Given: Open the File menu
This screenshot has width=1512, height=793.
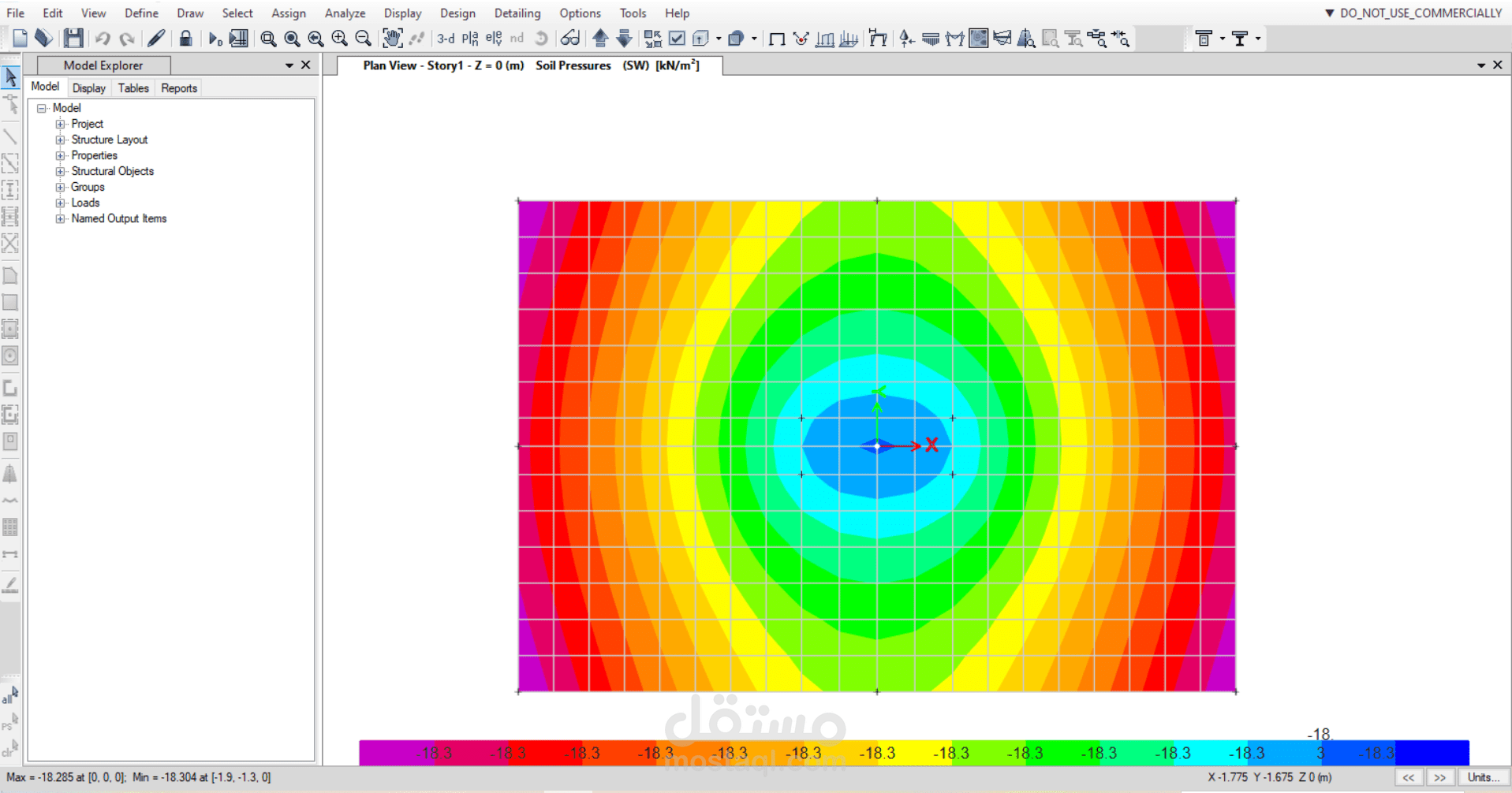Looking at the screenshot, I should tap(15, 13).
